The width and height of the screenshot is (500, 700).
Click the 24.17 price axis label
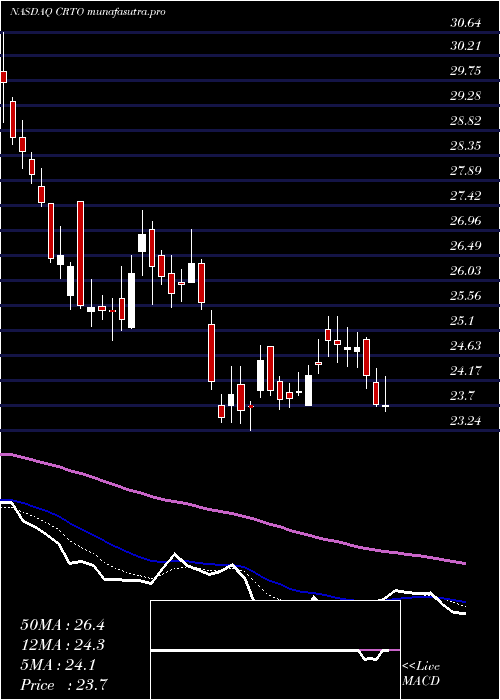(x=466, y=371)
